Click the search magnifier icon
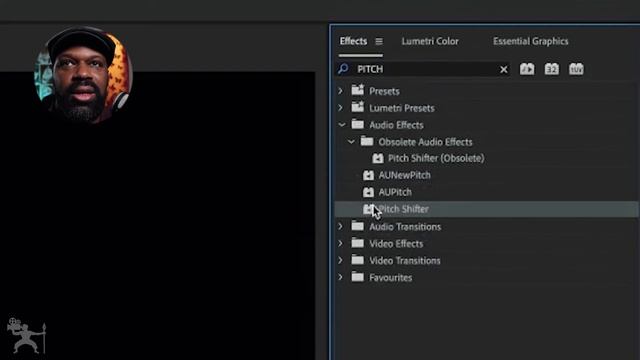The width and height of the screenshot is (640, 360). (343, 69)
